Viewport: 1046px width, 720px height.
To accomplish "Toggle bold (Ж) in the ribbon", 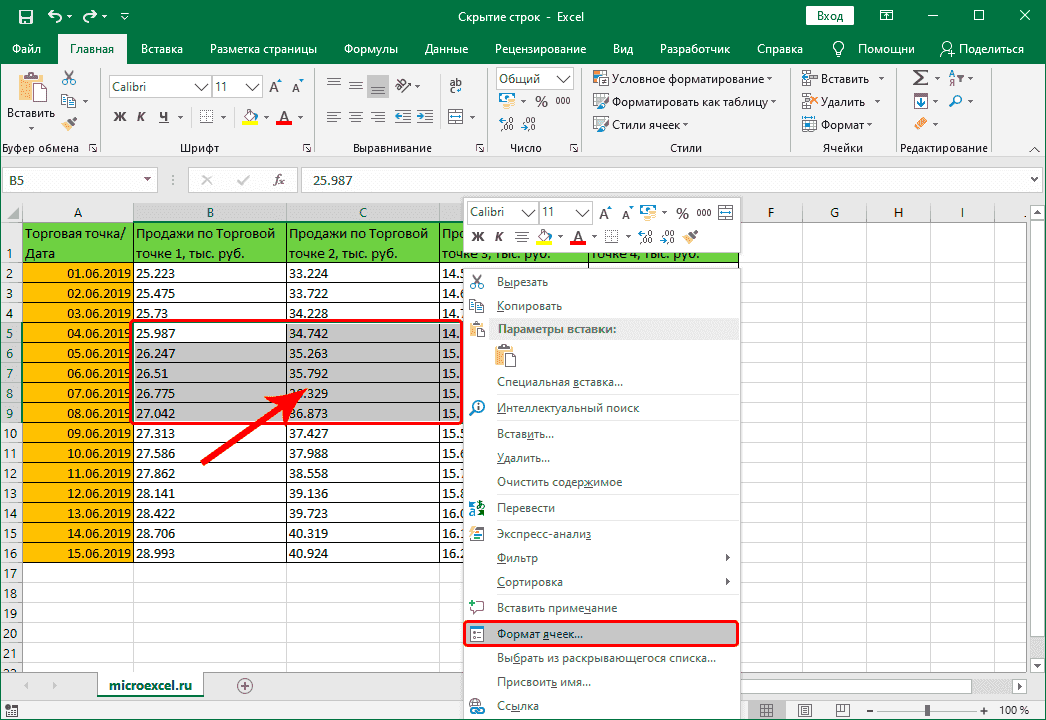I will (120, 117).
